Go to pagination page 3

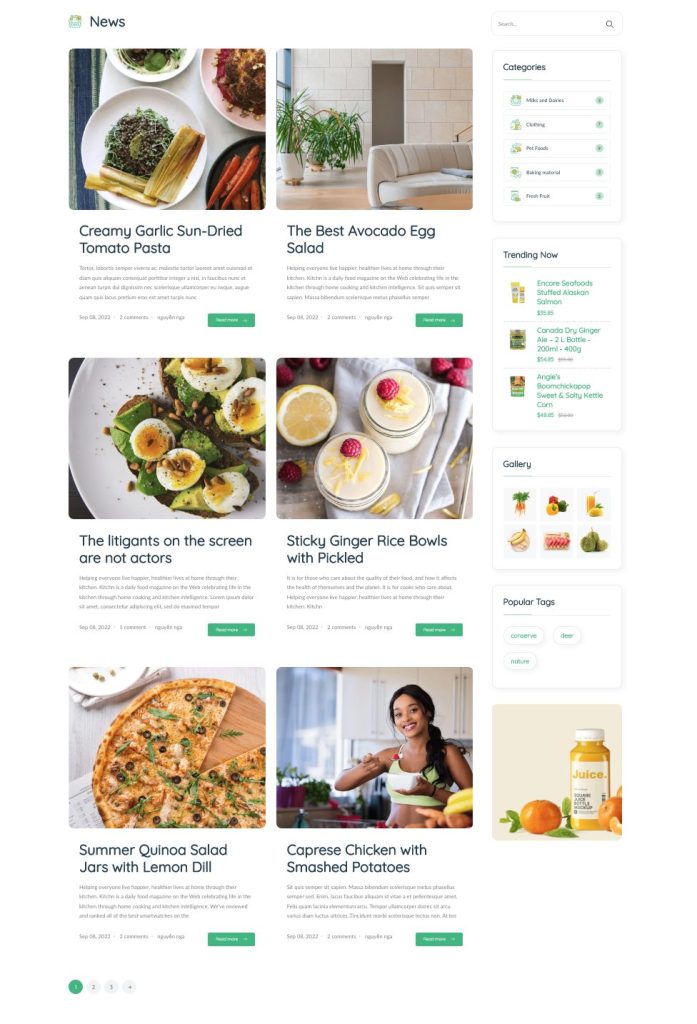(x=112, y=987)
